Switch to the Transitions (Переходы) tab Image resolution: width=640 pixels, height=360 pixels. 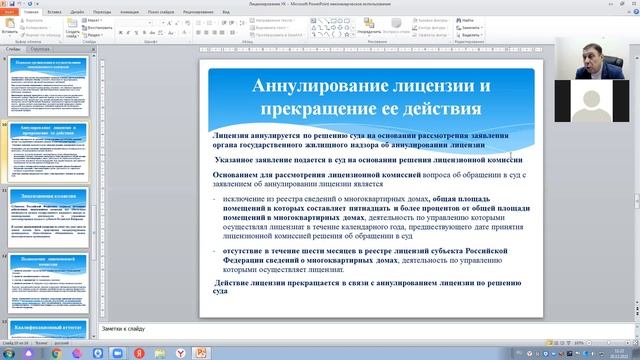point(102,12)
